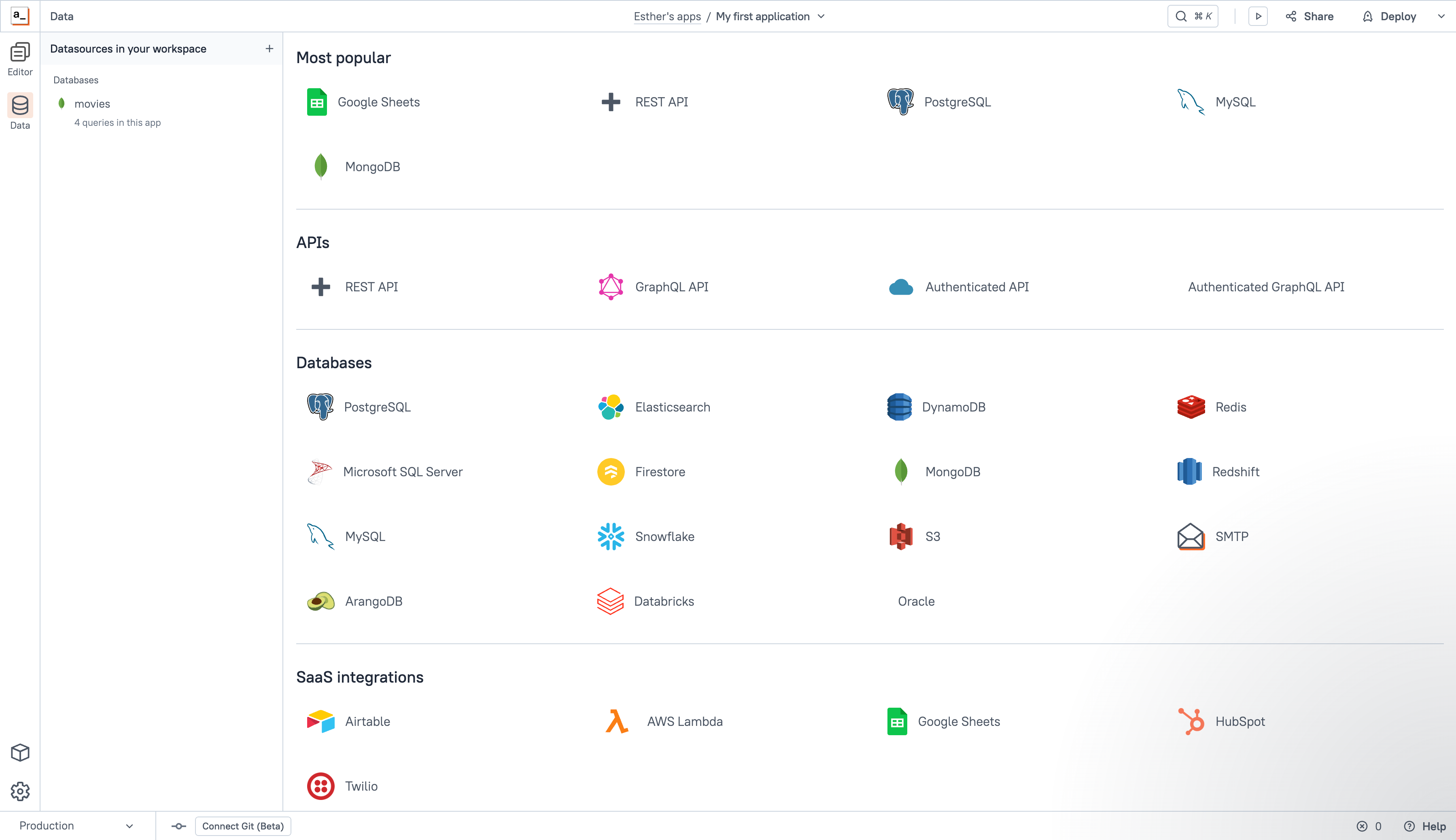Click the Twilio integration icon
Image resolution: width=1456 pixels, height=840 pixels.
pos(320,786)
